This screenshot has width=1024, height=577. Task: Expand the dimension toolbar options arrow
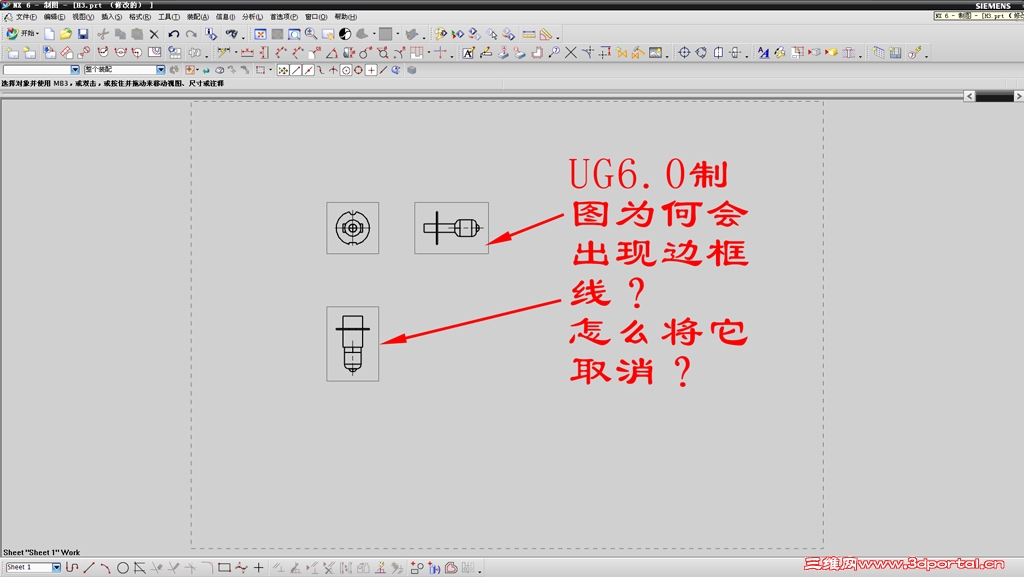click(452, 55)
